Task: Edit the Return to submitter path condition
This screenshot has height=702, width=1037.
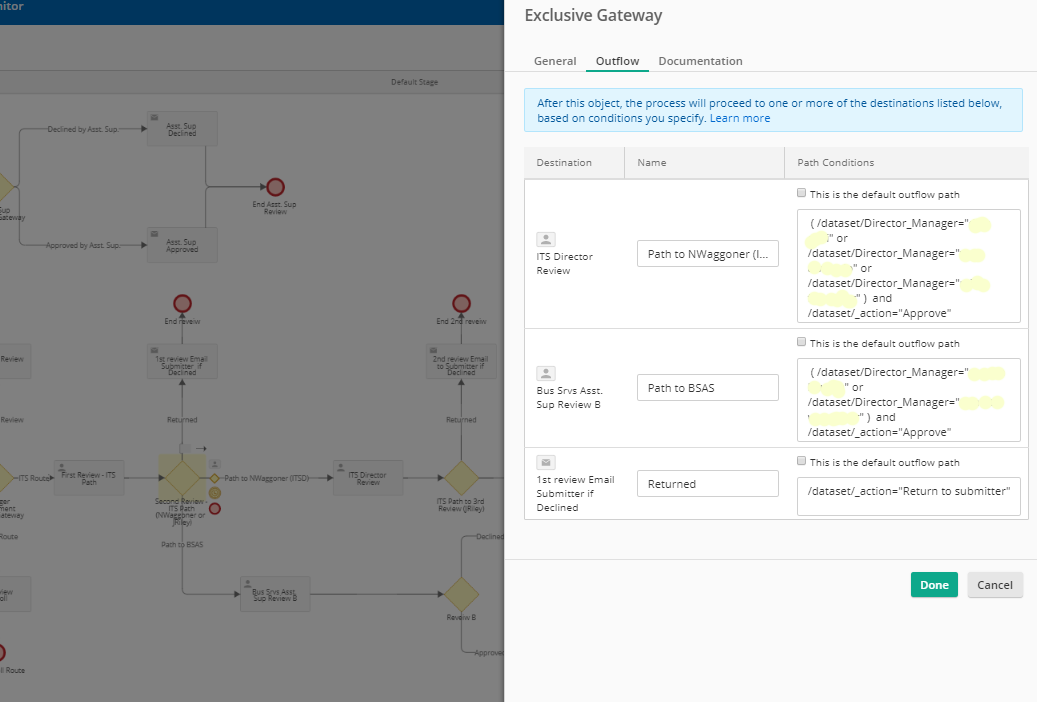Action: (908, 491)
